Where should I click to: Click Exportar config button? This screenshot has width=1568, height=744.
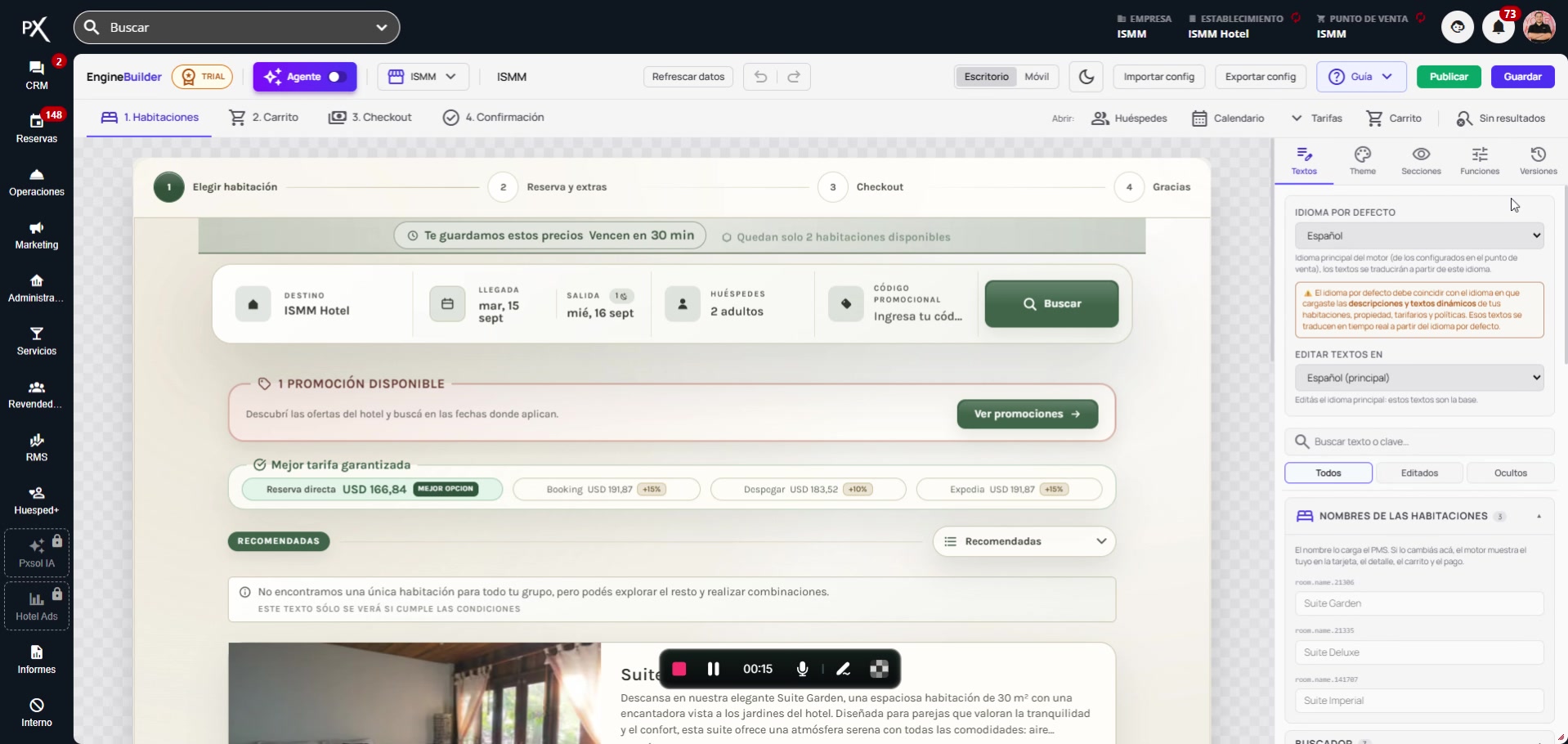(1261, 77)
